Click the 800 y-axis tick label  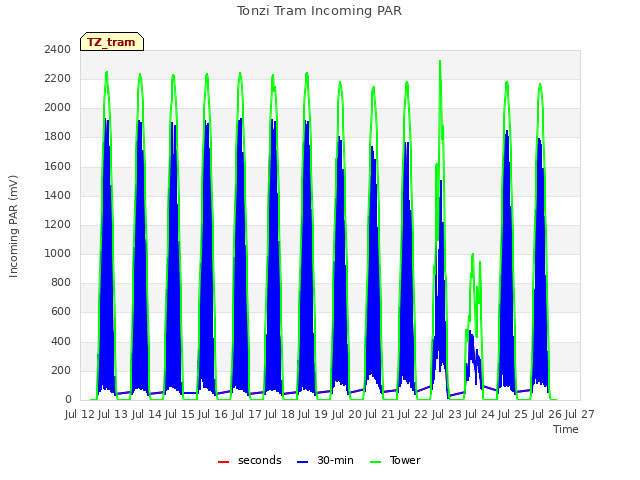[x=61, y=282]
